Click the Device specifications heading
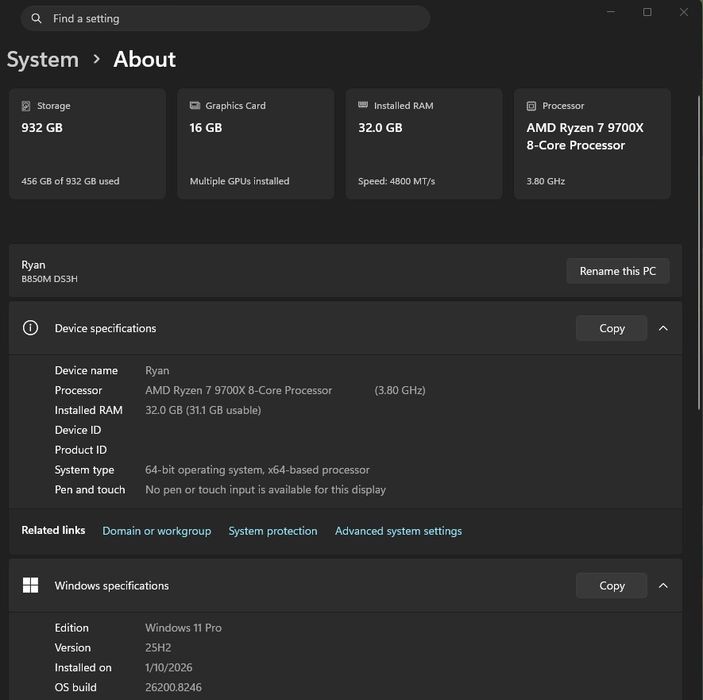The width and height of the screenshot is (703, 700). coord(105,328)
